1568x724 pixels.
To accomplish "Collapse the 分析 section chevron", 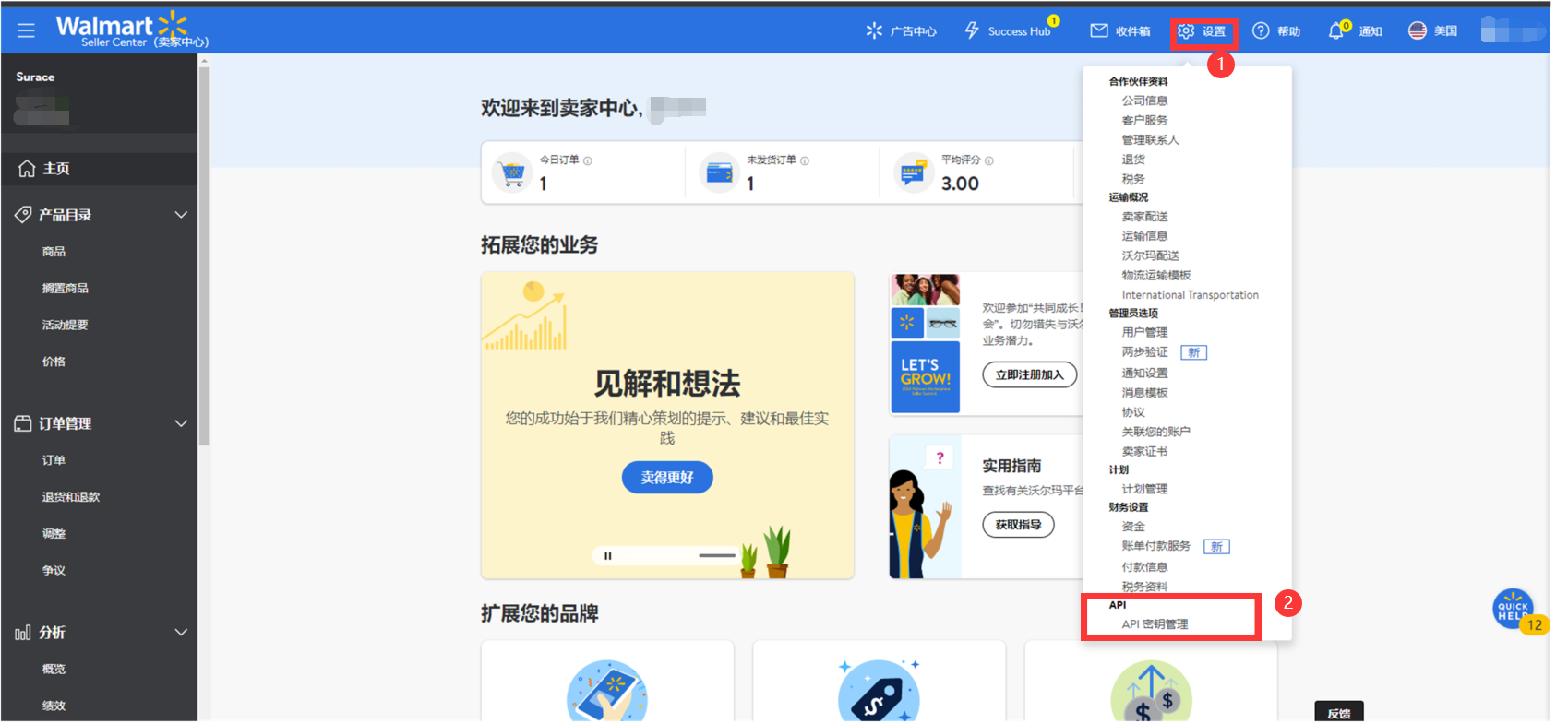I will (181, 633).
